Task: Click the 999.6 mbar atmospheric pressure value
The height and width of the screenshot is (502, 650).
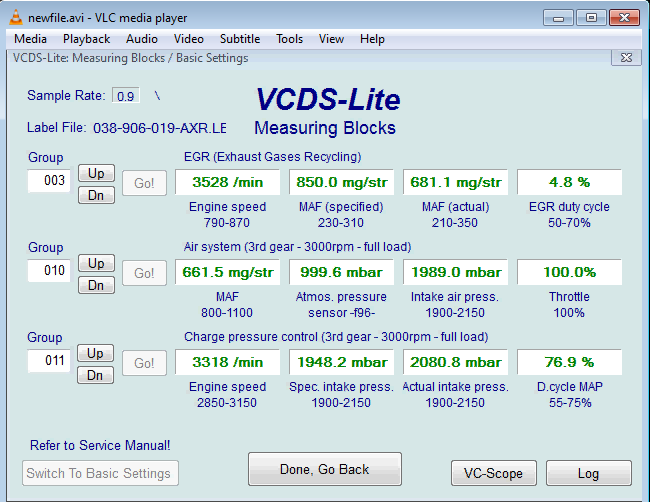Action: click(341, 272)
